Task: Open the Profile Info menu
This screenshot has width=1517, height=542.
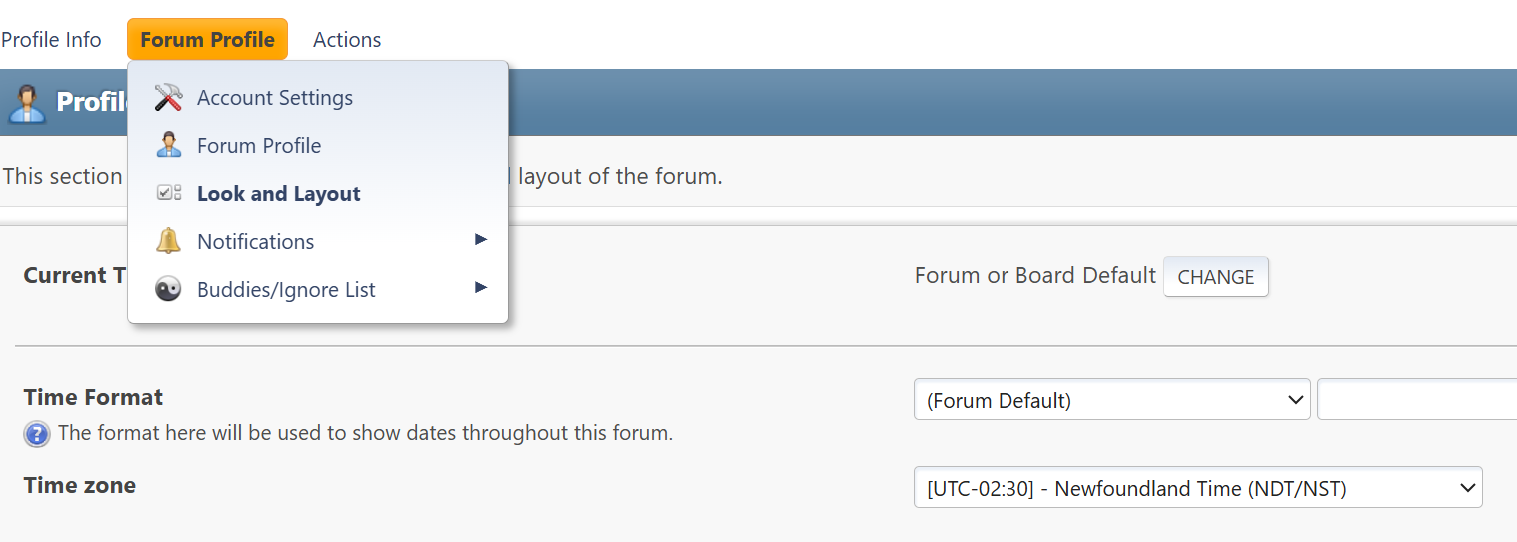Action: coord(51,40)
